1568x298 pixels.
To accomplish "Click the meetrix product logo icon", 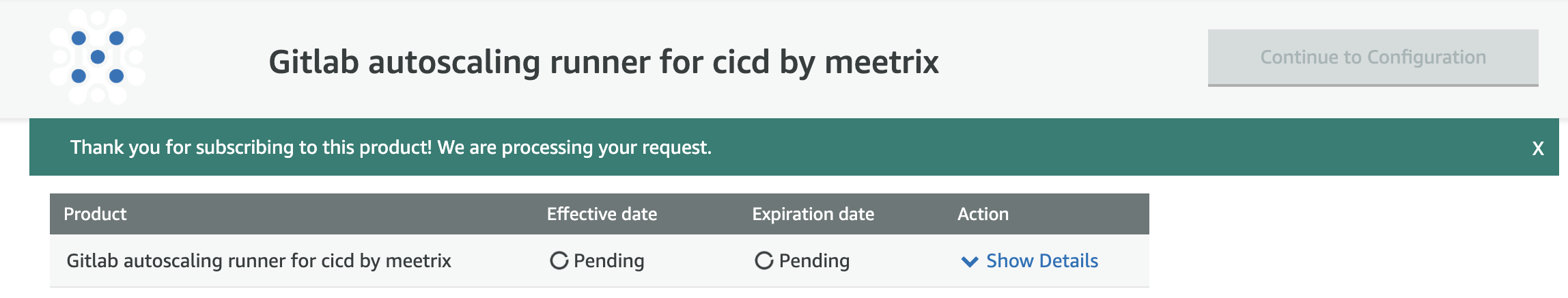I will point(98,57).
